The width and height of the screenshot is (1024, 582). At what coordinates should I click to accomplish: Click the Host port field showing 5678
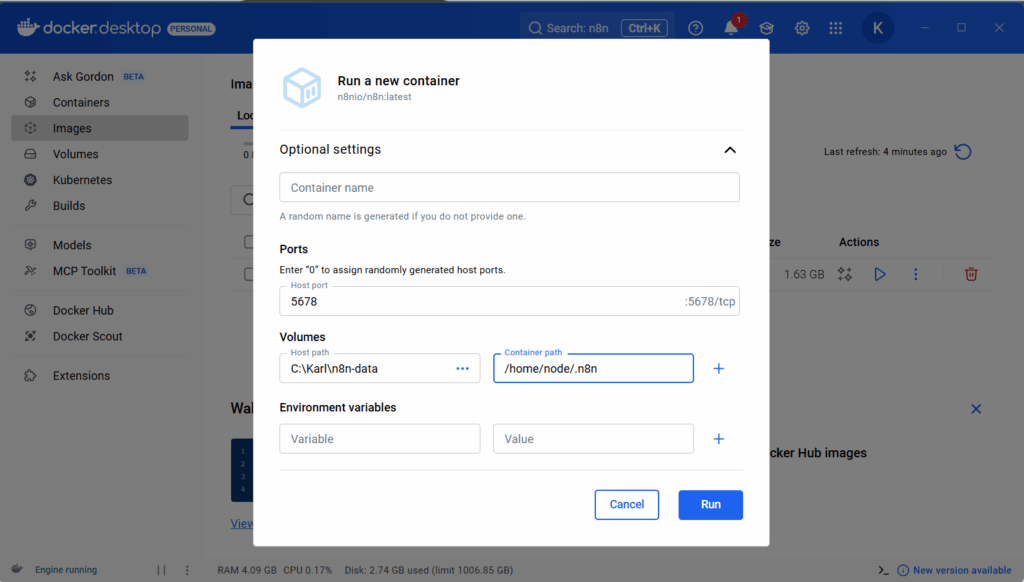509,301
